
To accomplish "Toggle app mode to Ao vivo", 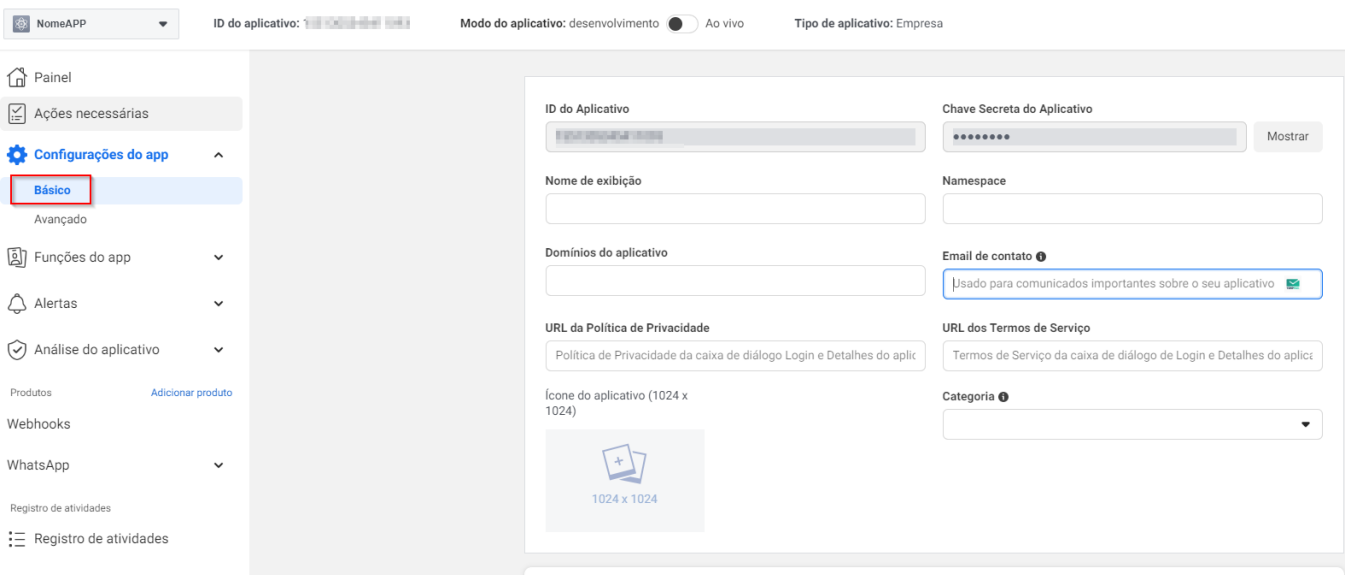I will click(682, 24).
